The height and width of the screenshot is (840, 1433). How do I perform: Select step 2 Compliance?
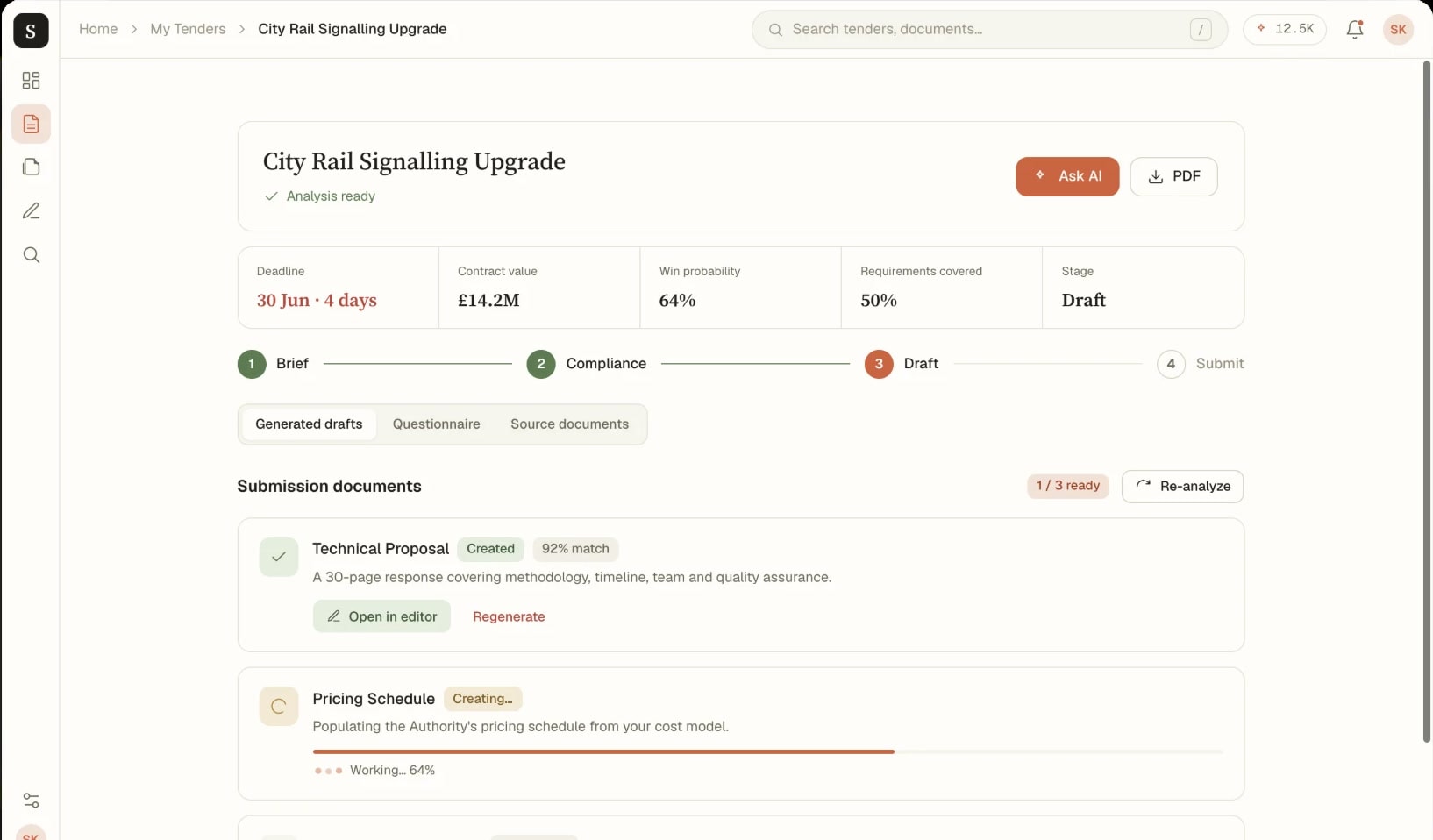pyautogui.click(x=587, y=364)
